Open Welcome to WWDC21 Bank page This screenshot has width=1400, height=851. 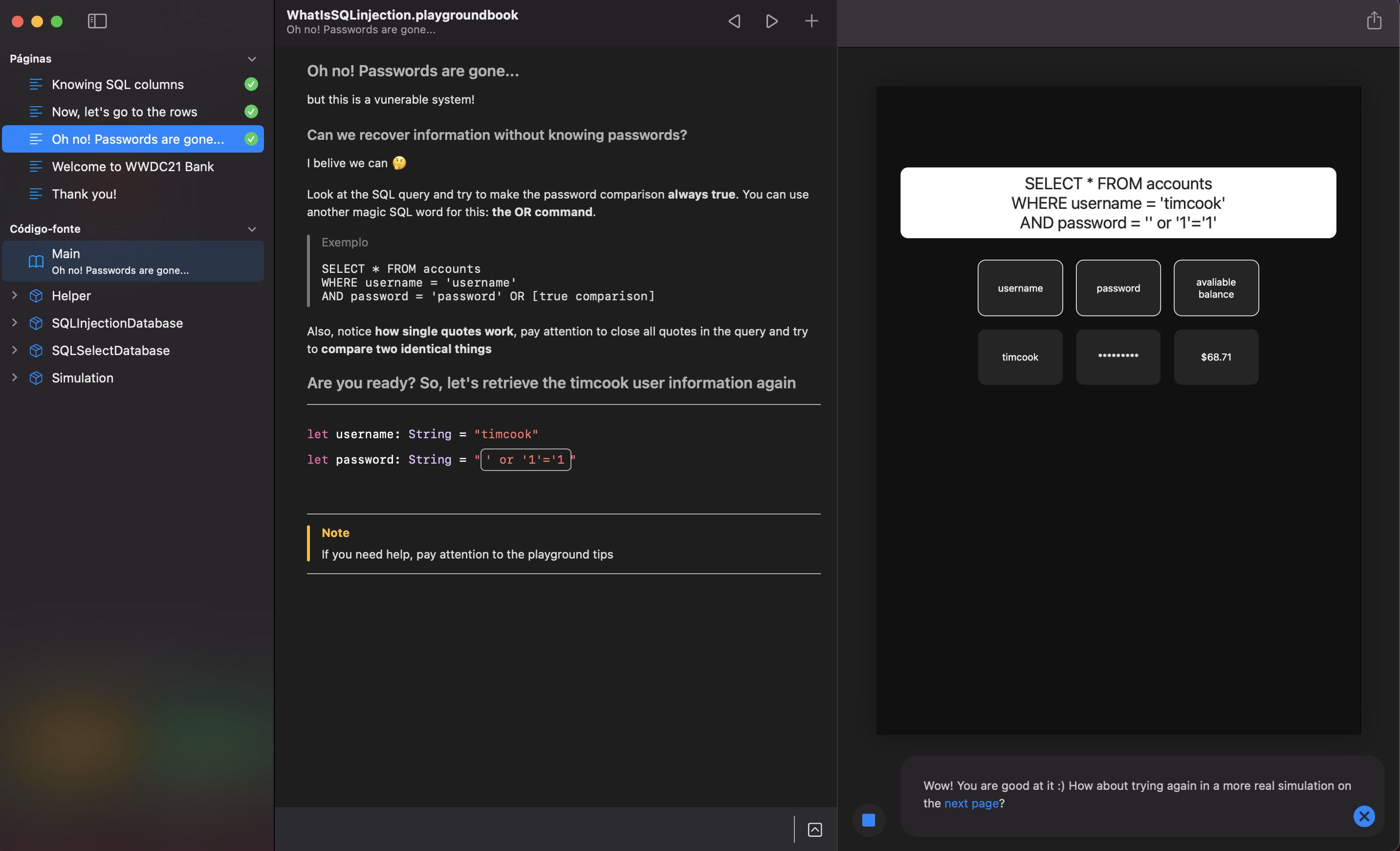point(132,167)
